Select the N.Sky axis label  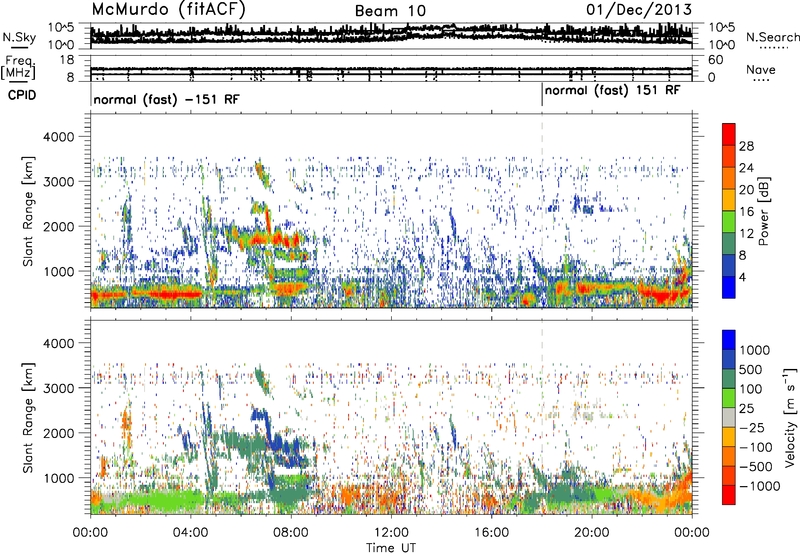pos(19,37)
